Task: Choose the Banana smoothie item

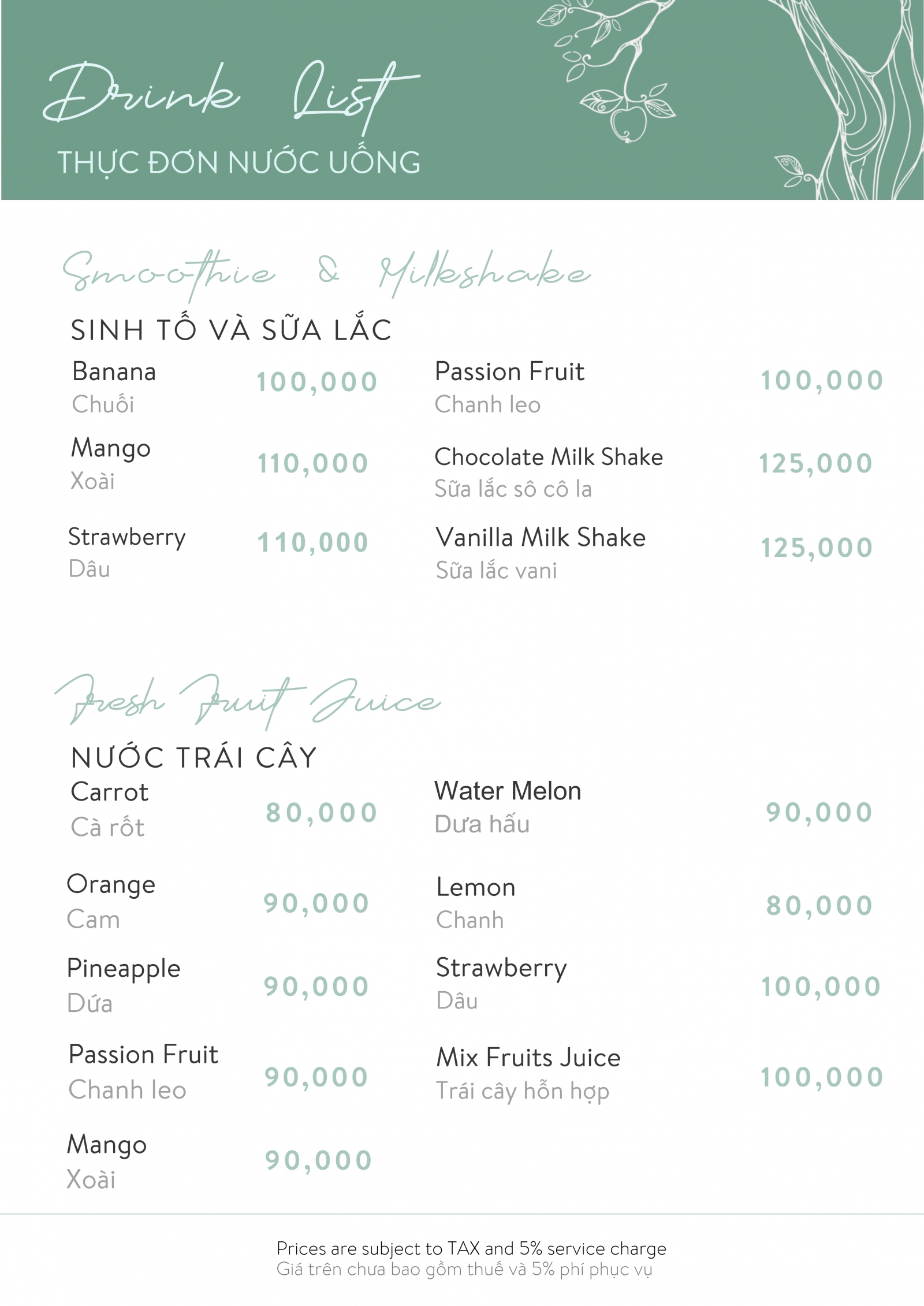Action: click(x=114, y=372)
